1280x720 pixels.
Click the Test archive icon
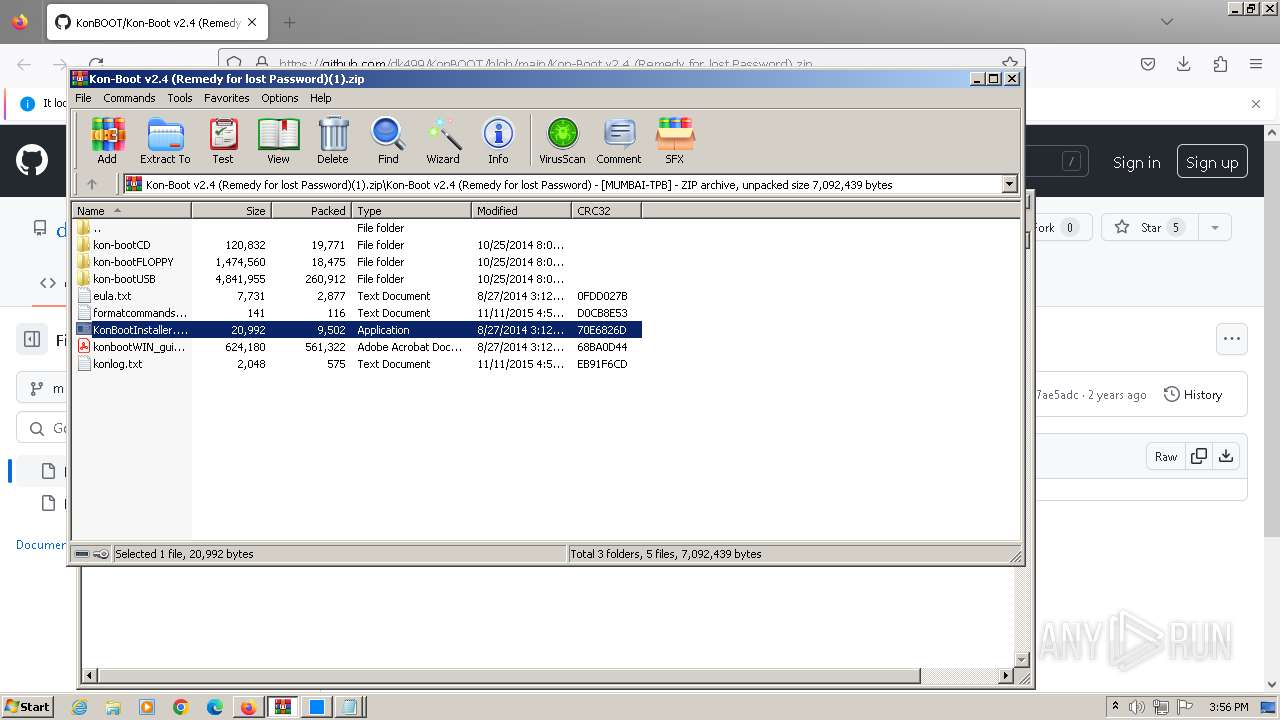pyautogui.click(x=223, y=140)
